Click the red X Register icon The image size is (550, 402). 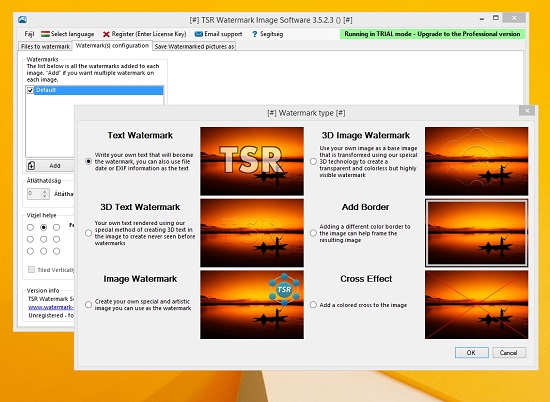(106, 34)
